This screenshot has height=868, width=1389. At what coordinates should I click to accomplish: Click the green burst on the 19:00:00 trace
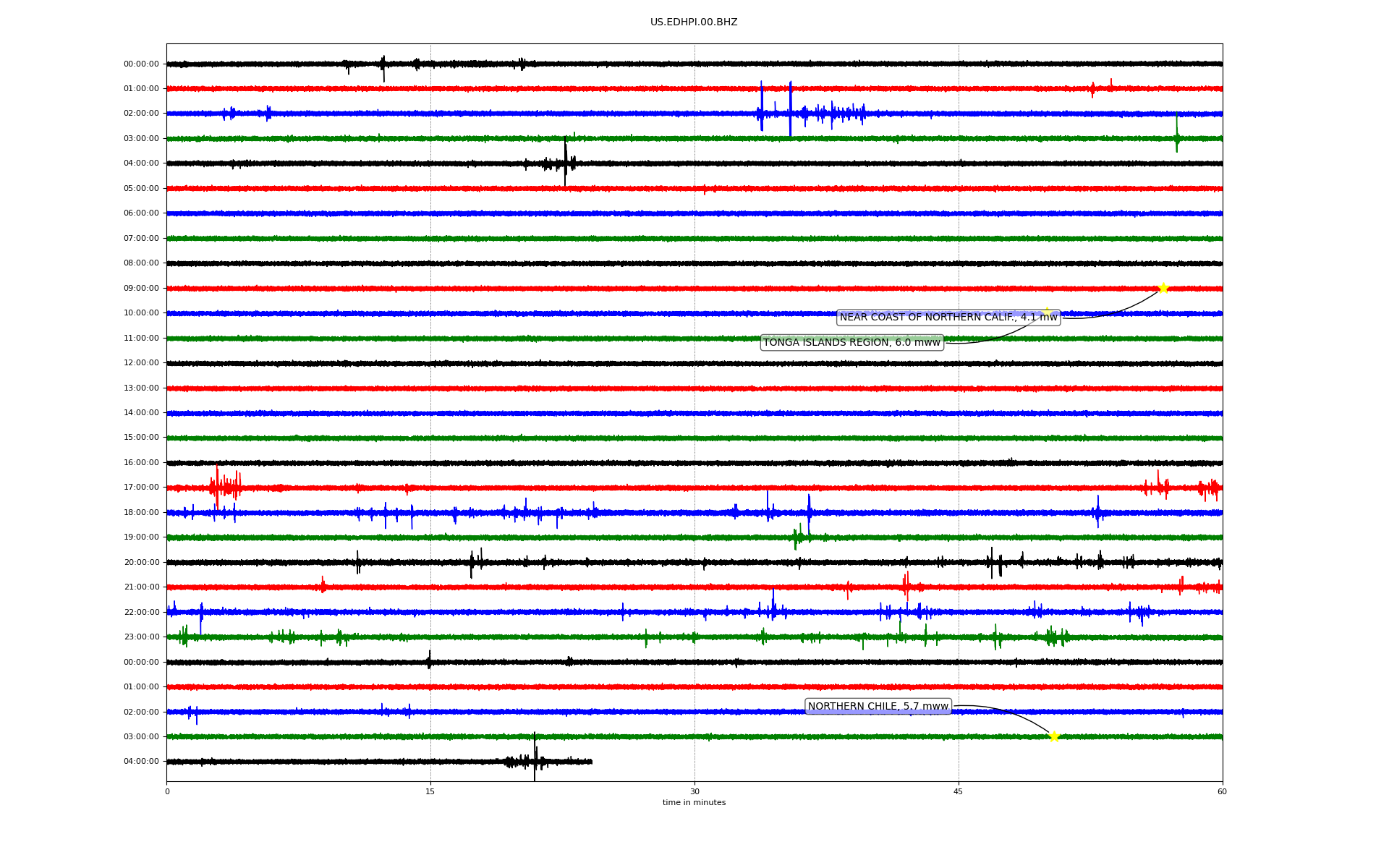coord(800,537)
